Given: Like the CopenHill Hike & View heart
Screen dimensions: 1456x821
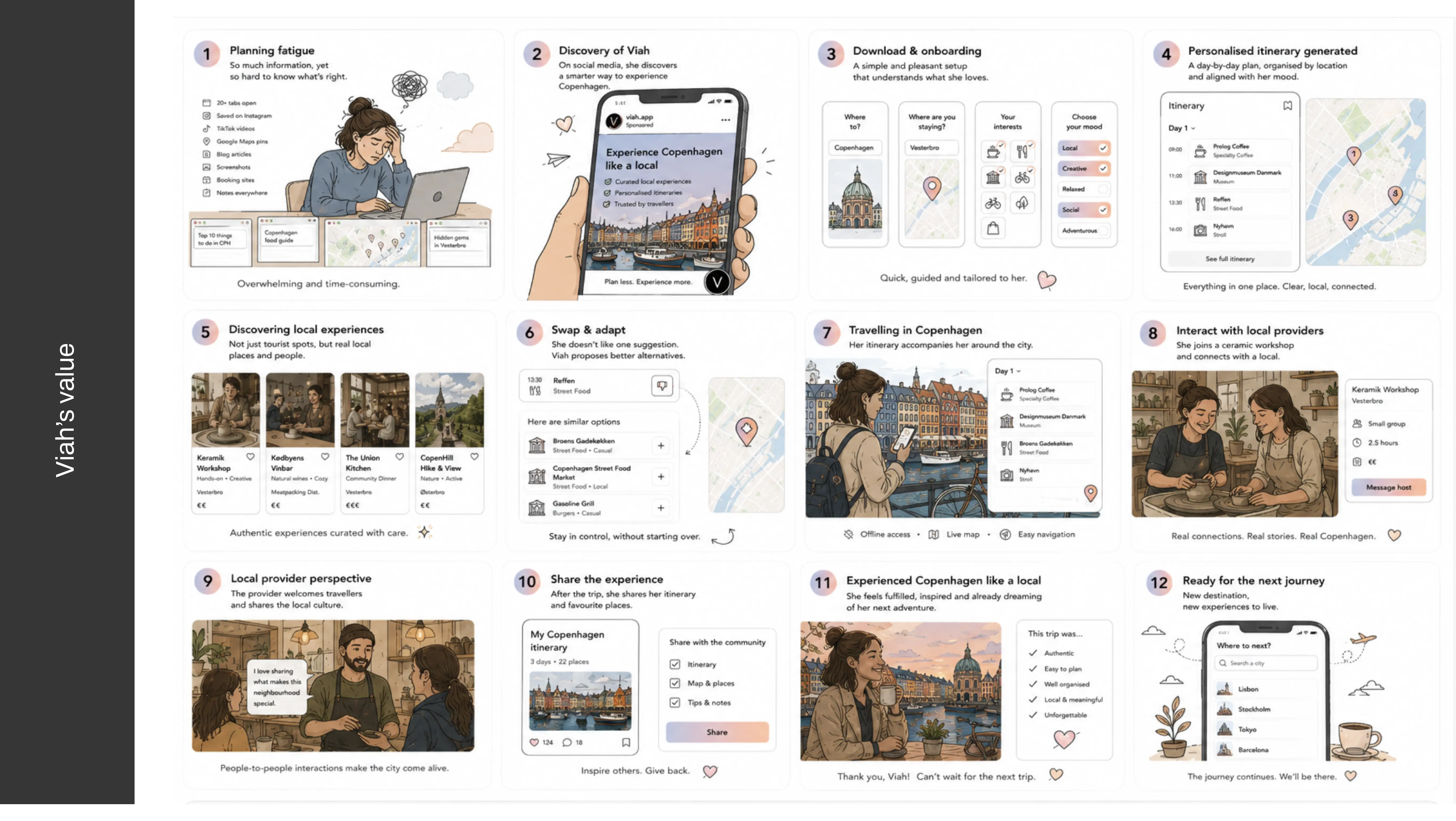Looking at the screenshot, I should [x=474, y=457].
